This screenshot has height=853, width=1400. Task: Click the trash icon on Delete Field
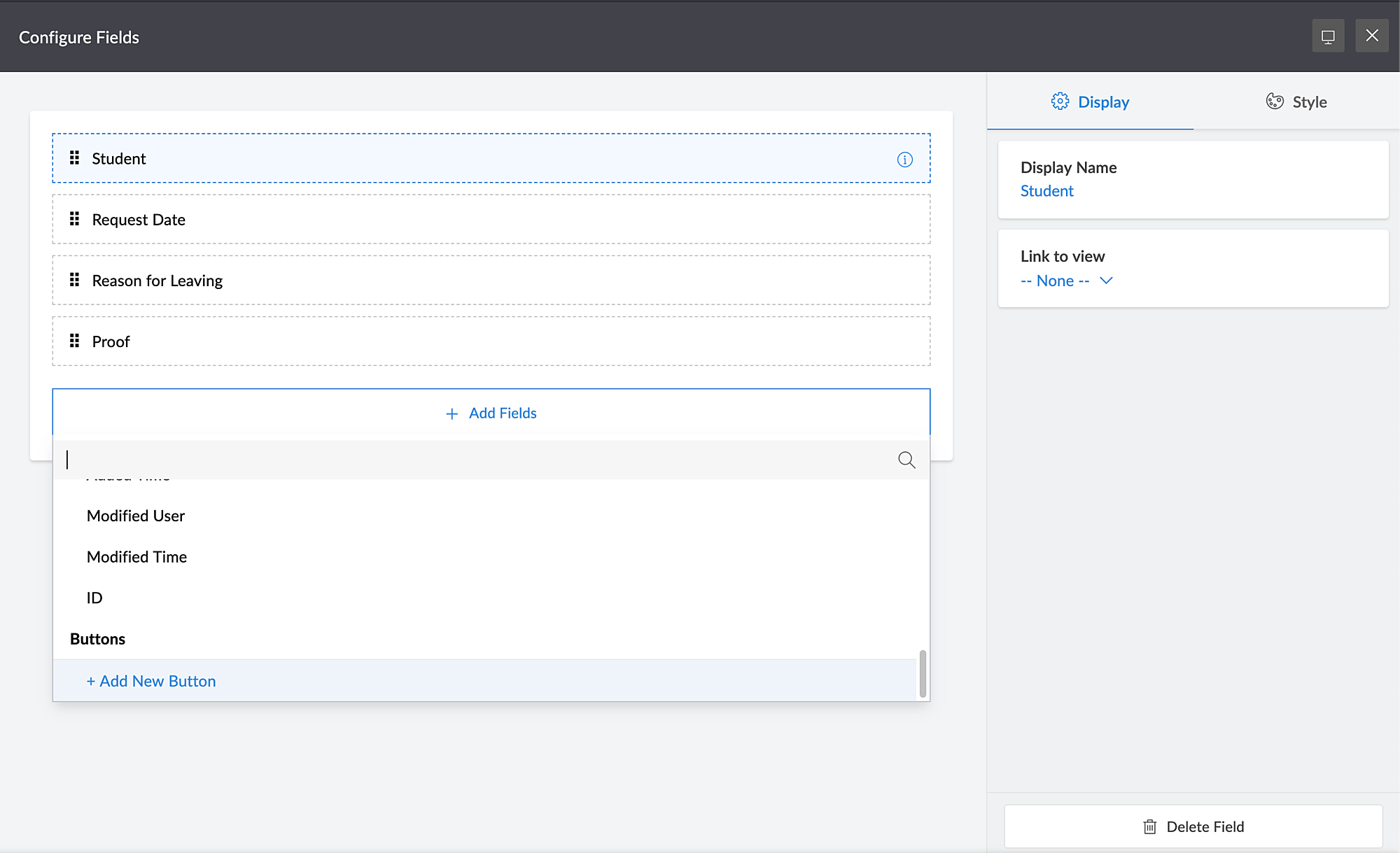[1149, 826]
